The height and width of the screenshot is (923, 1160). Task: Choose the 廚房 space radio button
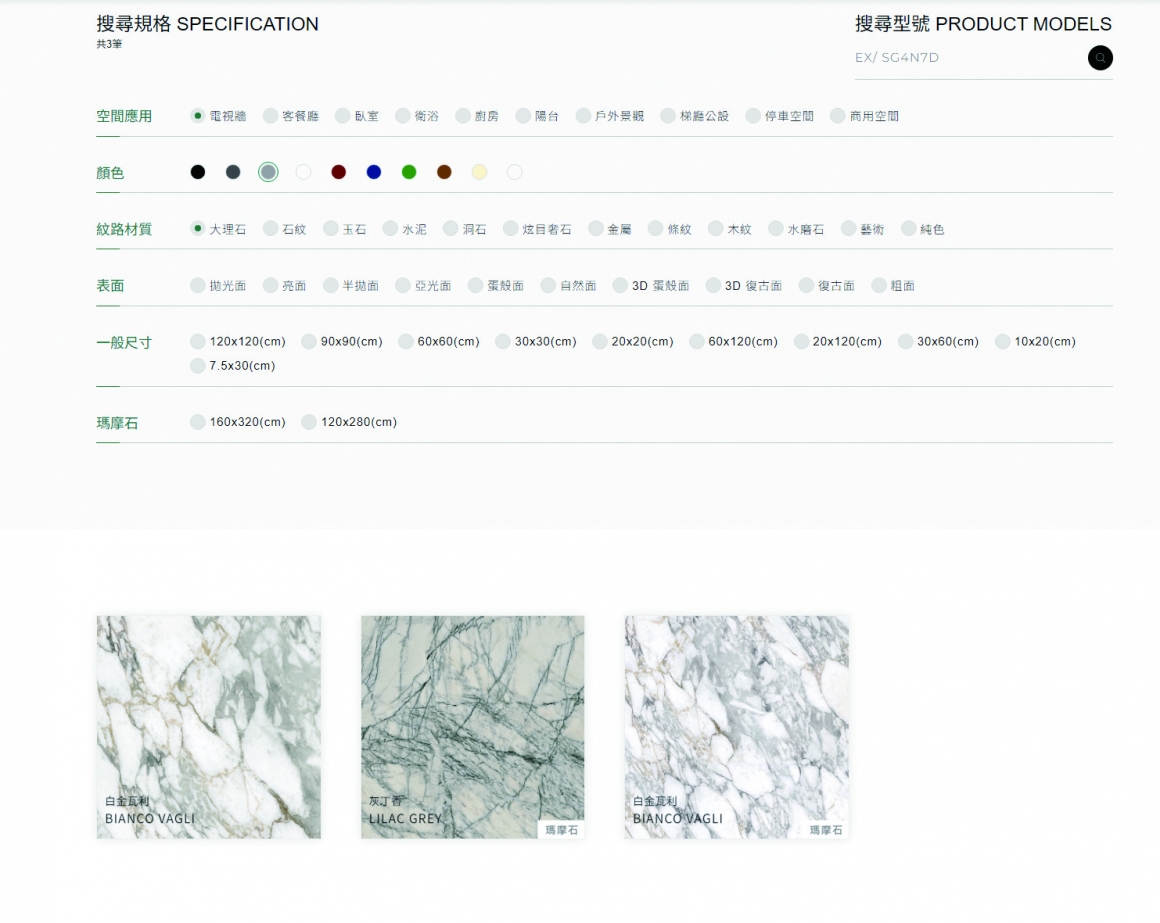point(463,116)
